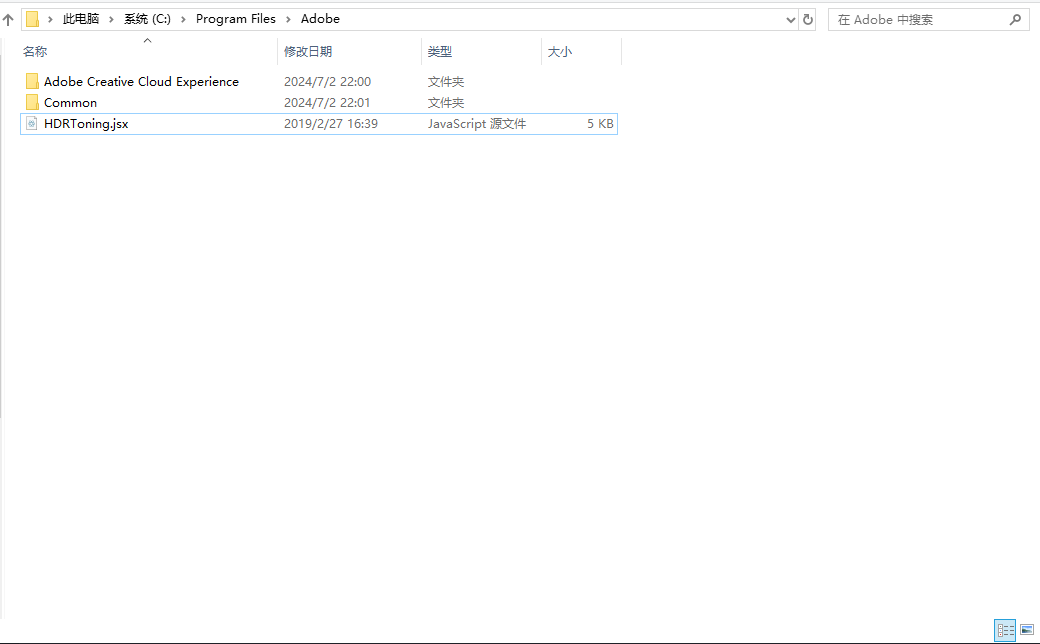Switch to details view layout
The height and width of the screenshot is (644, 1040).
[x=1006, y=630]
